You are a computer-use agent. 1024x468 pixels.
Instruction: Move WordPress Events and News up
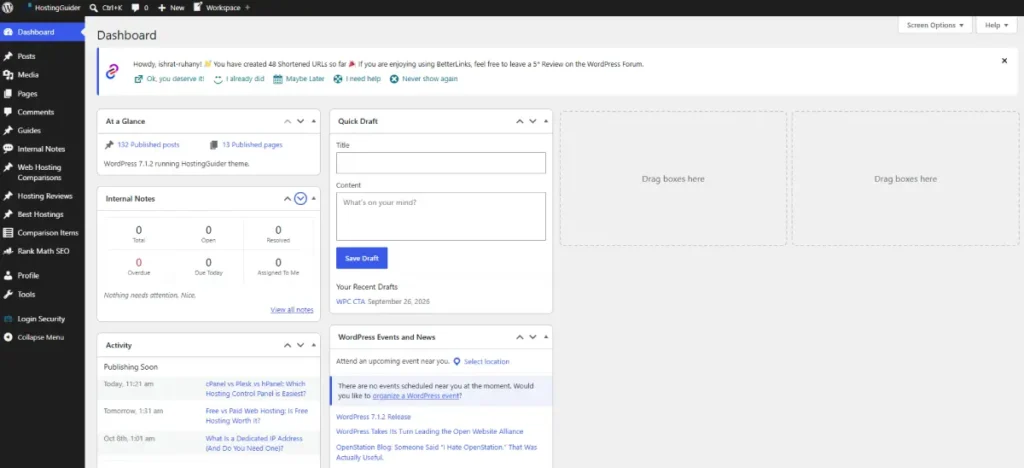pos(520,337)
